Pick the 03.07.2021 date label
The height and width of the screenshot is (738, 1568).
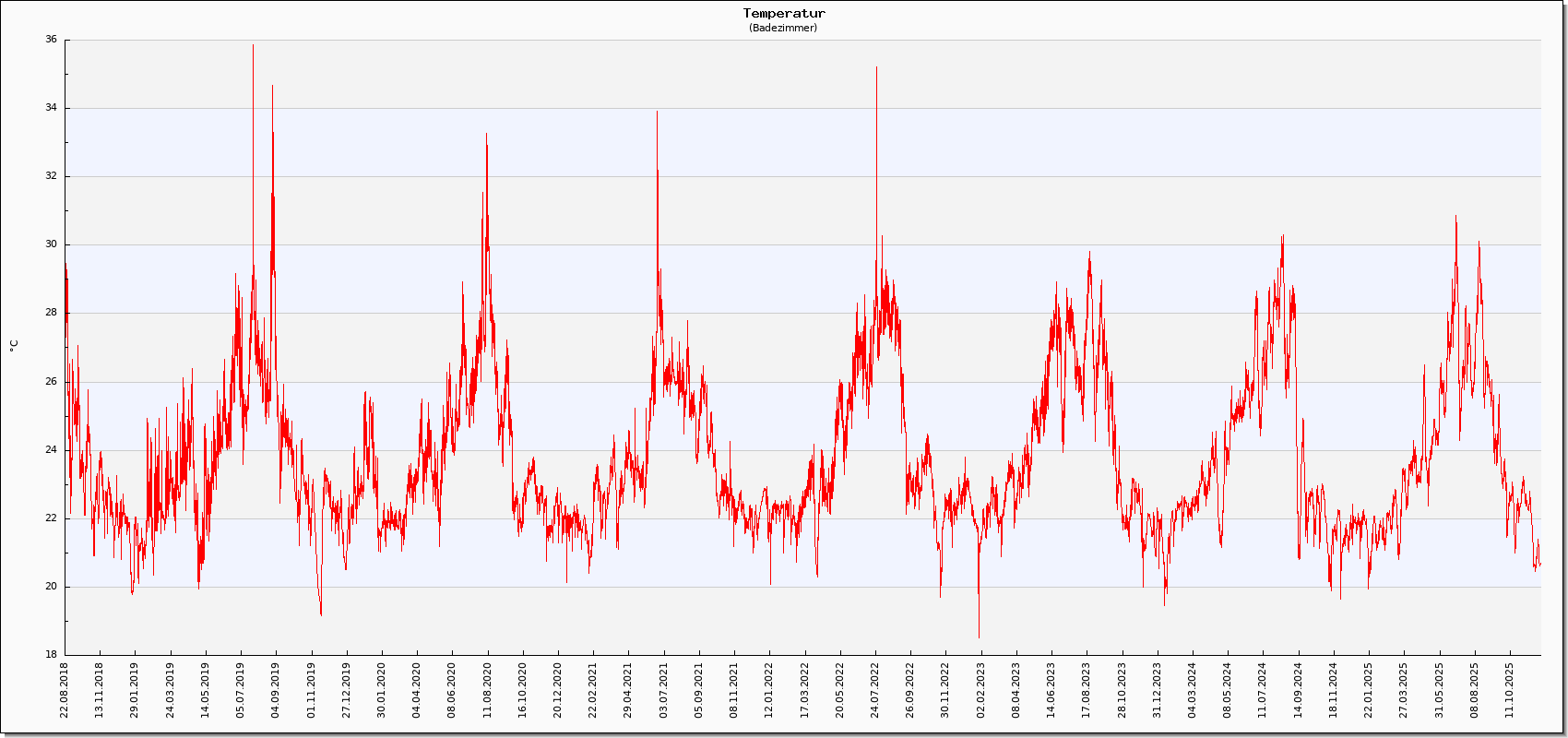[x=663, y=689]
